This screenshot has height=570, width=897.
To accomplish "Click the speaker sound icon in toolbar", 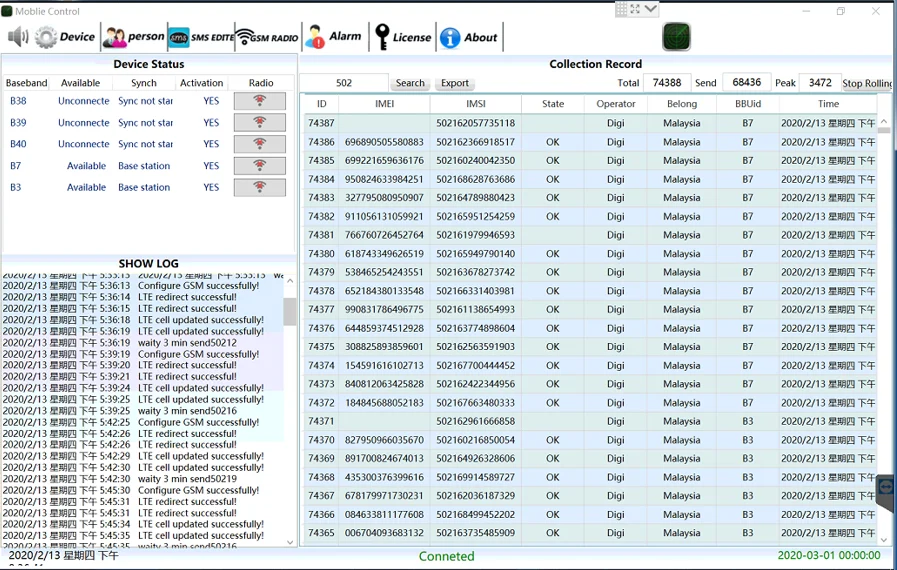I will point(18,37).
